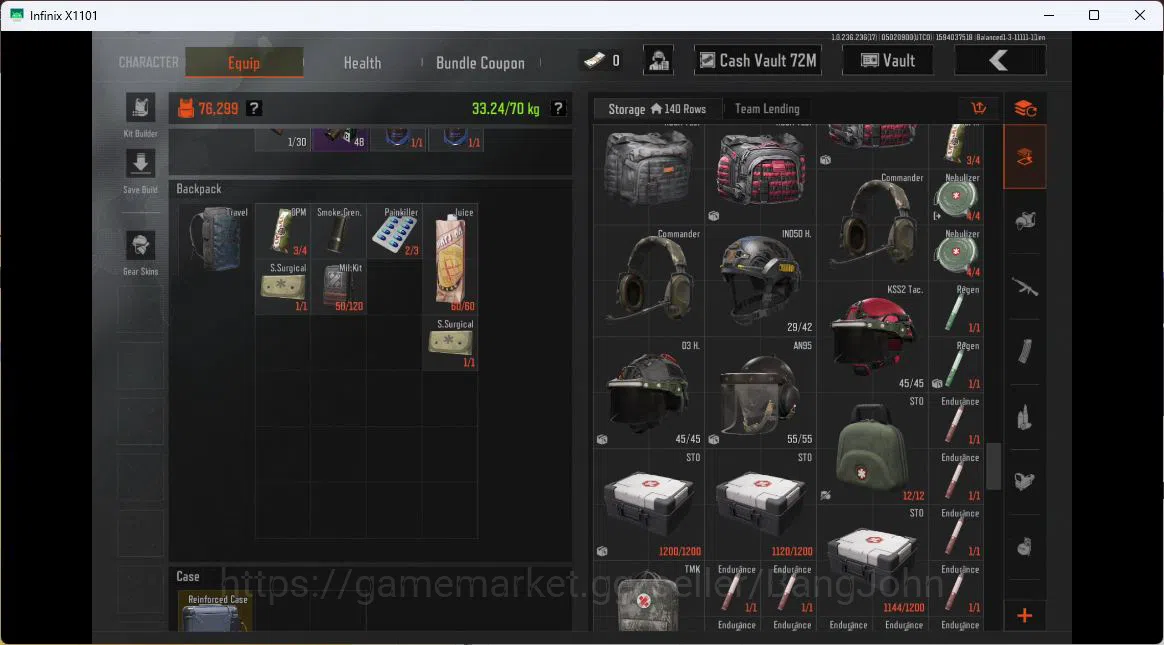Maximize the Infinix X1101 window
Screen dimensions: 1164x645
1093,15
